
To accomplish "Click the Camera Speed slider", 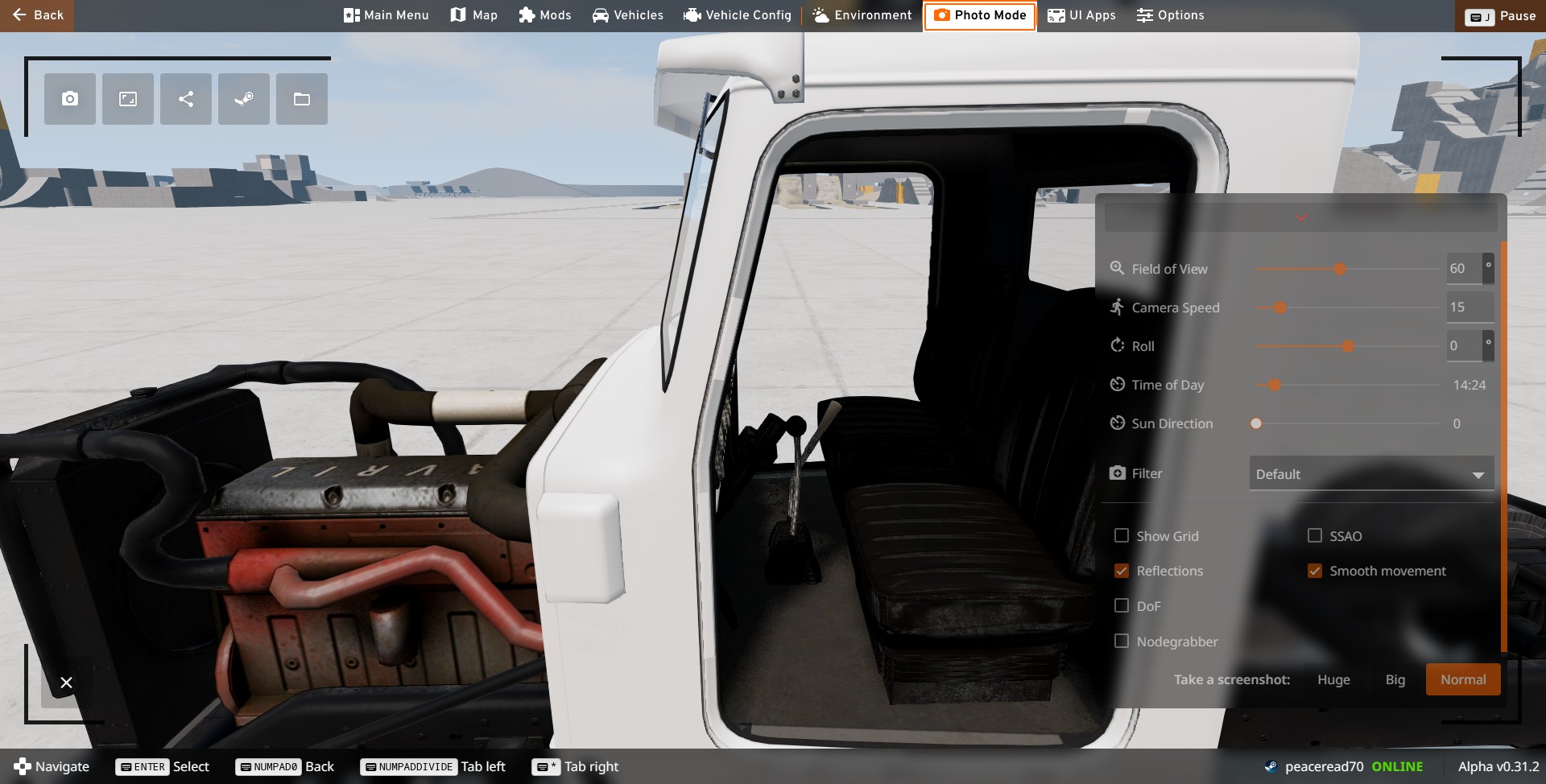I will 1348,307.
